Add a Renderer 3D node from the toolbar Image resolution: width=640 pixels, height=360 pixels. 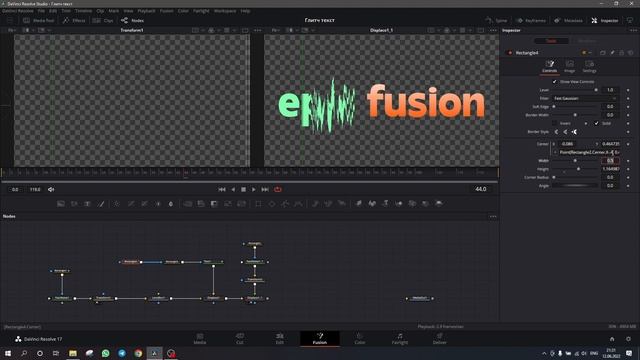click(x=439, y=203)
